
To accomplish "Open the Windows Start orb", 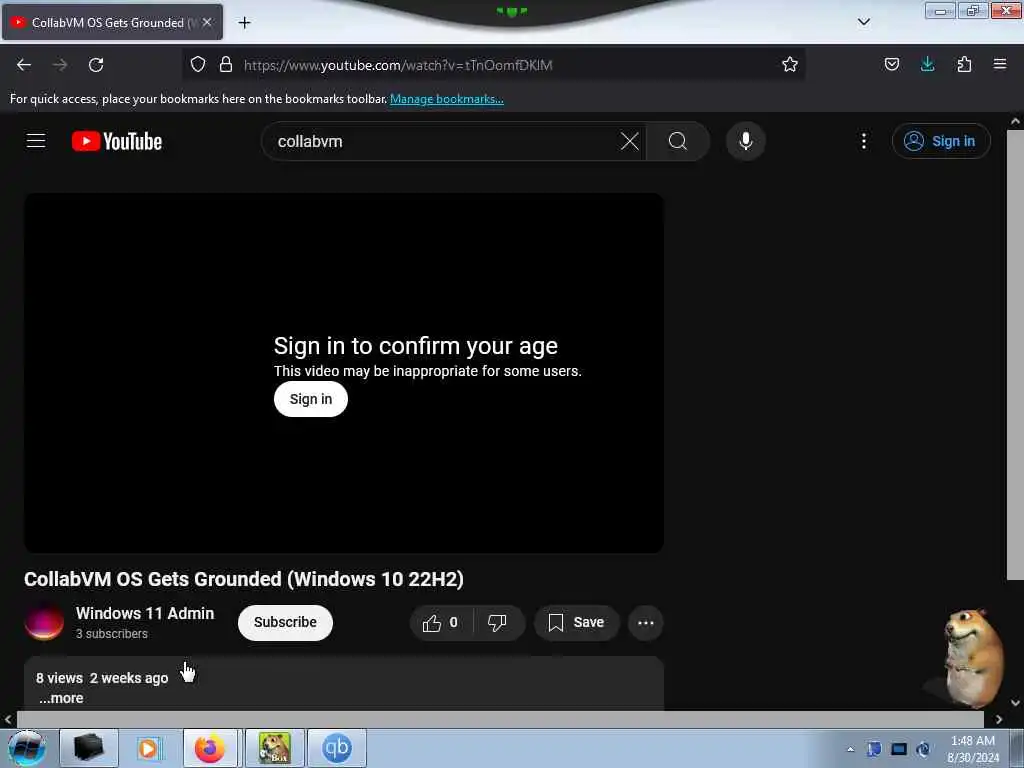I will (x=27, y=748).
